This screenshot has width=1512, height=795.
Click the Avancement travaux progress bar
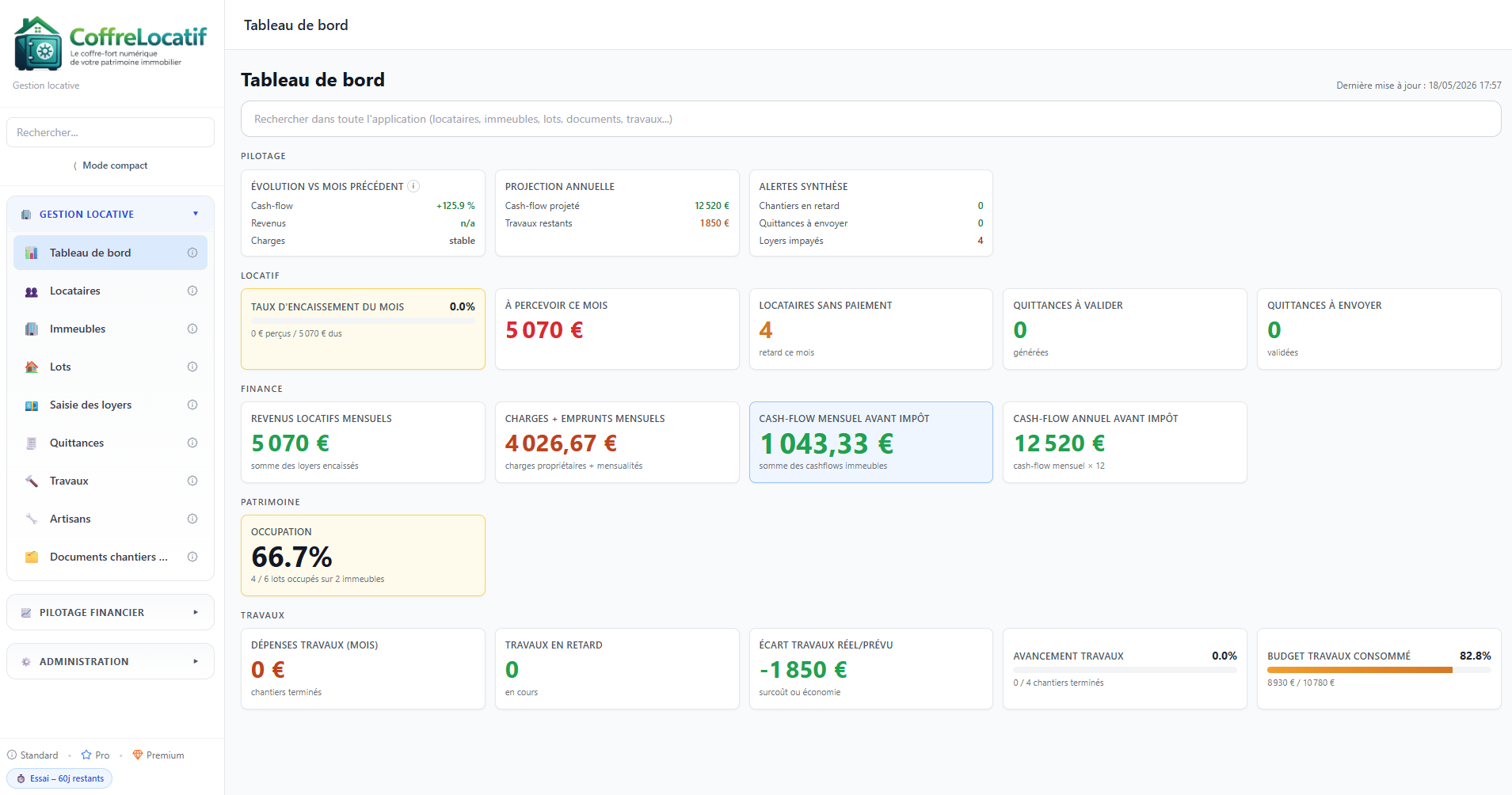click(1125, 670)
